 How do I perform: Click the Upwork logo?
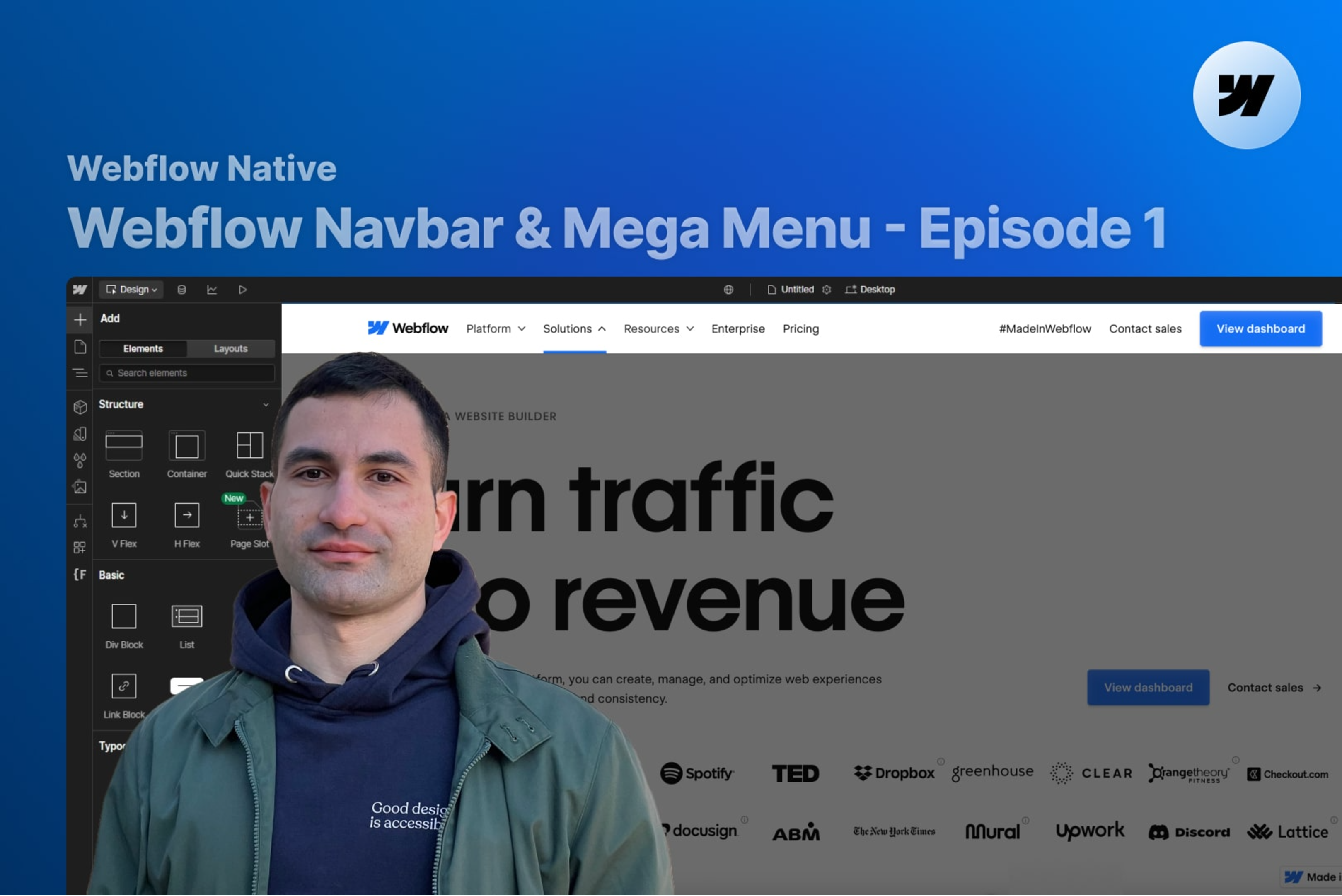click(1090, 832)
